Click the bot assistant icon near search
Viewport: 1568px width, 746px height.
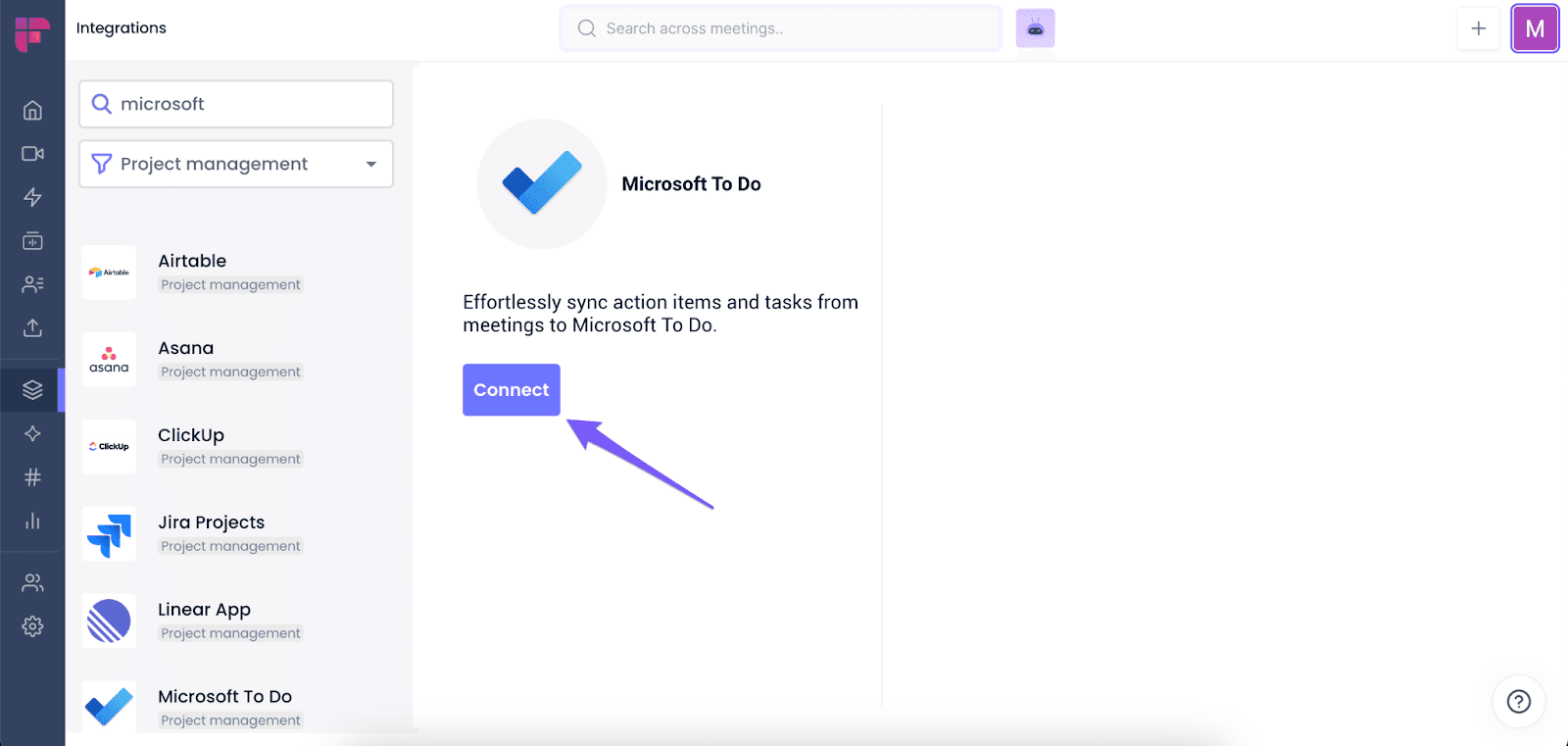[x=1035, y=28]
